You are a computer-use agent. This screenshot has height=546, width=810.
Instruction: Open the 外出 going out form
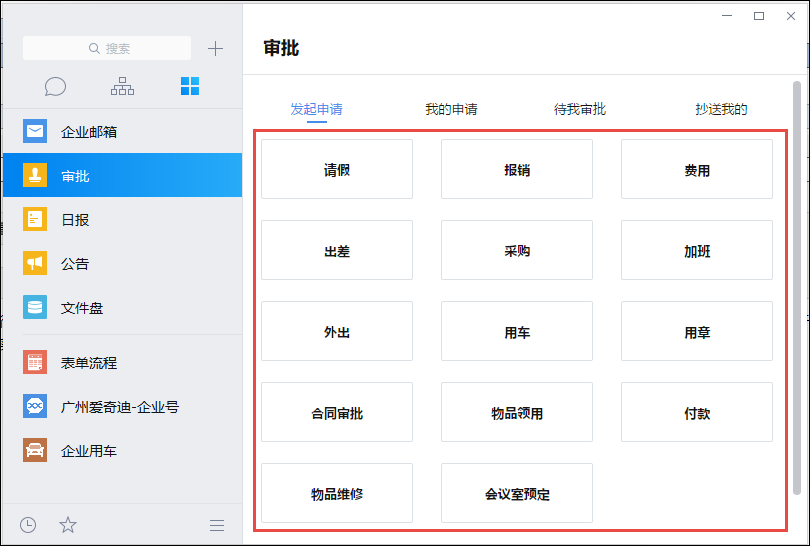[337, 331]
